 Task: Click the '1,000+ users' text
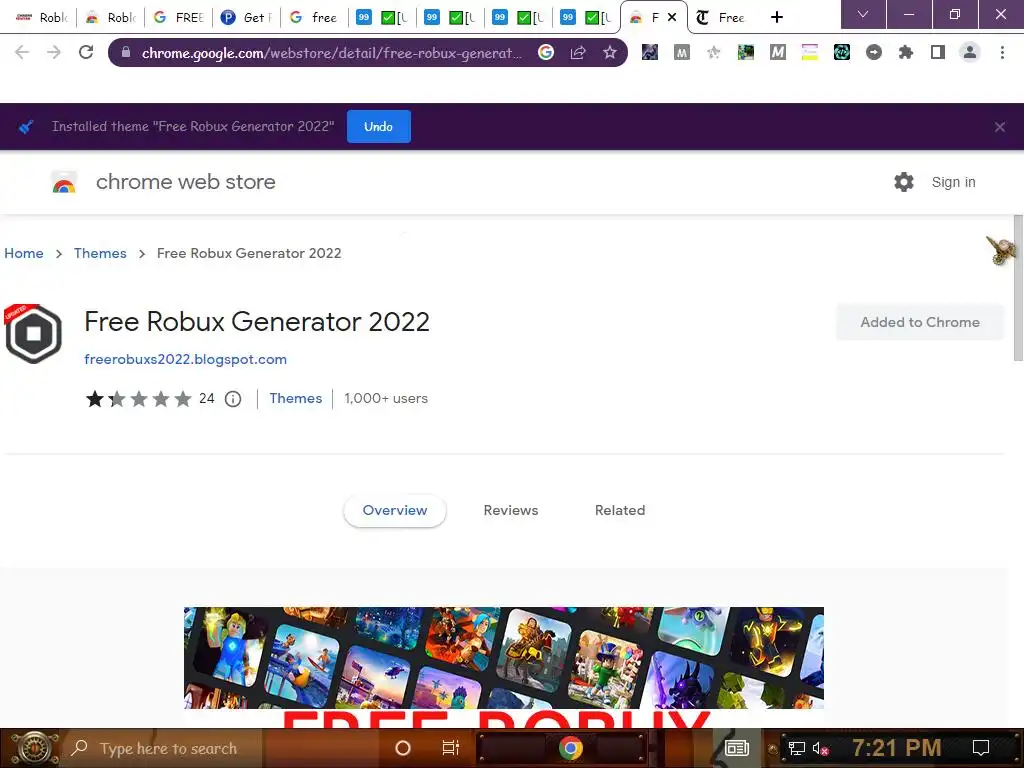(x=386, y=398)
